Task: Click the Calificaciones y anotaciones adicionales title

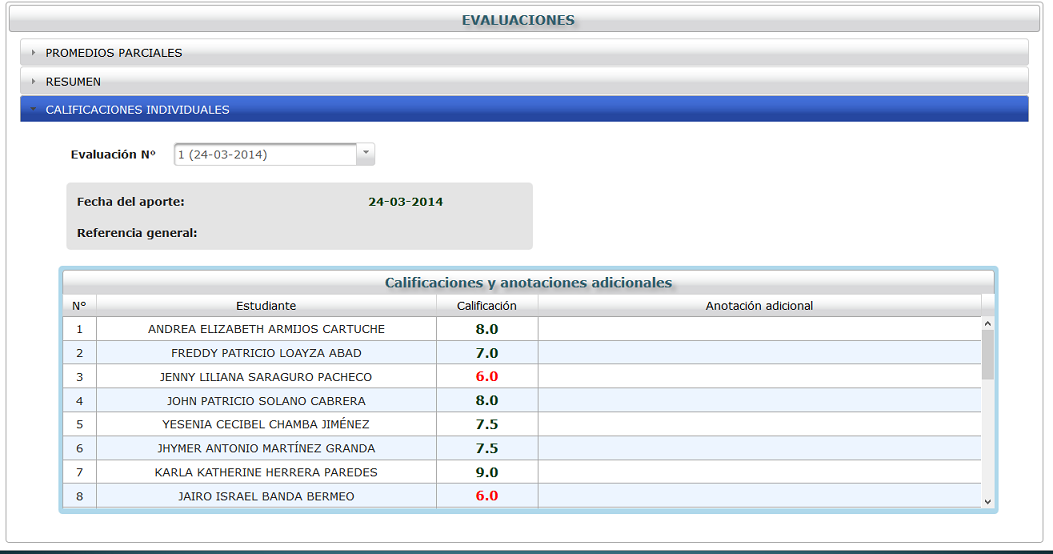Action: tap(529, 283)
